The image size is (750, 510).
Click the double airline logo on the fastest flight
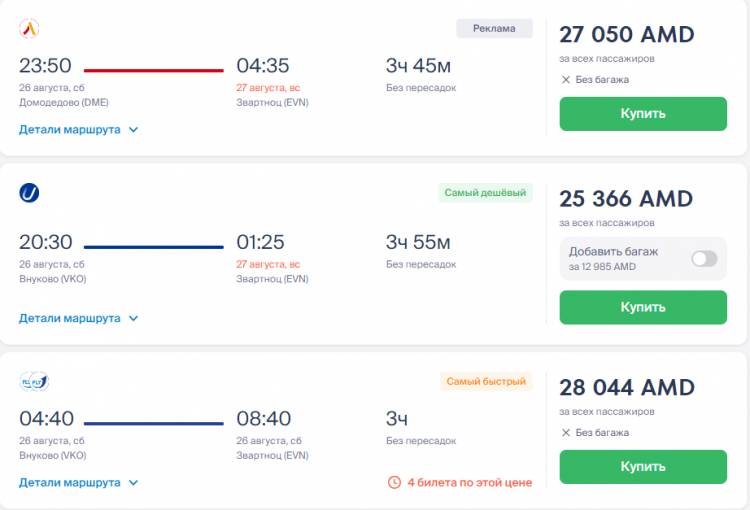click(34, 382)
